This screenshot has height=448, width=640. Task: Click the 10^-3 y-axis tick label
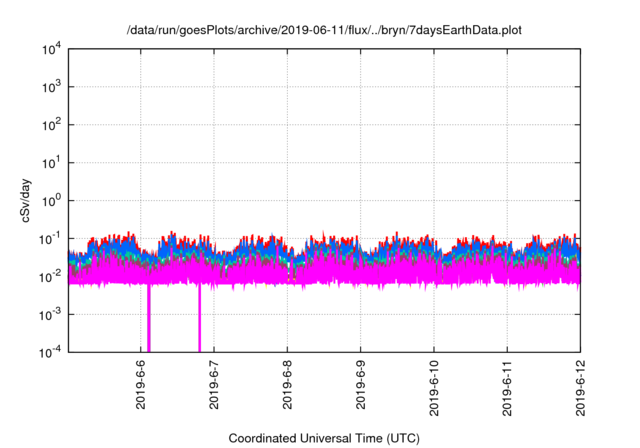(50, 313)
